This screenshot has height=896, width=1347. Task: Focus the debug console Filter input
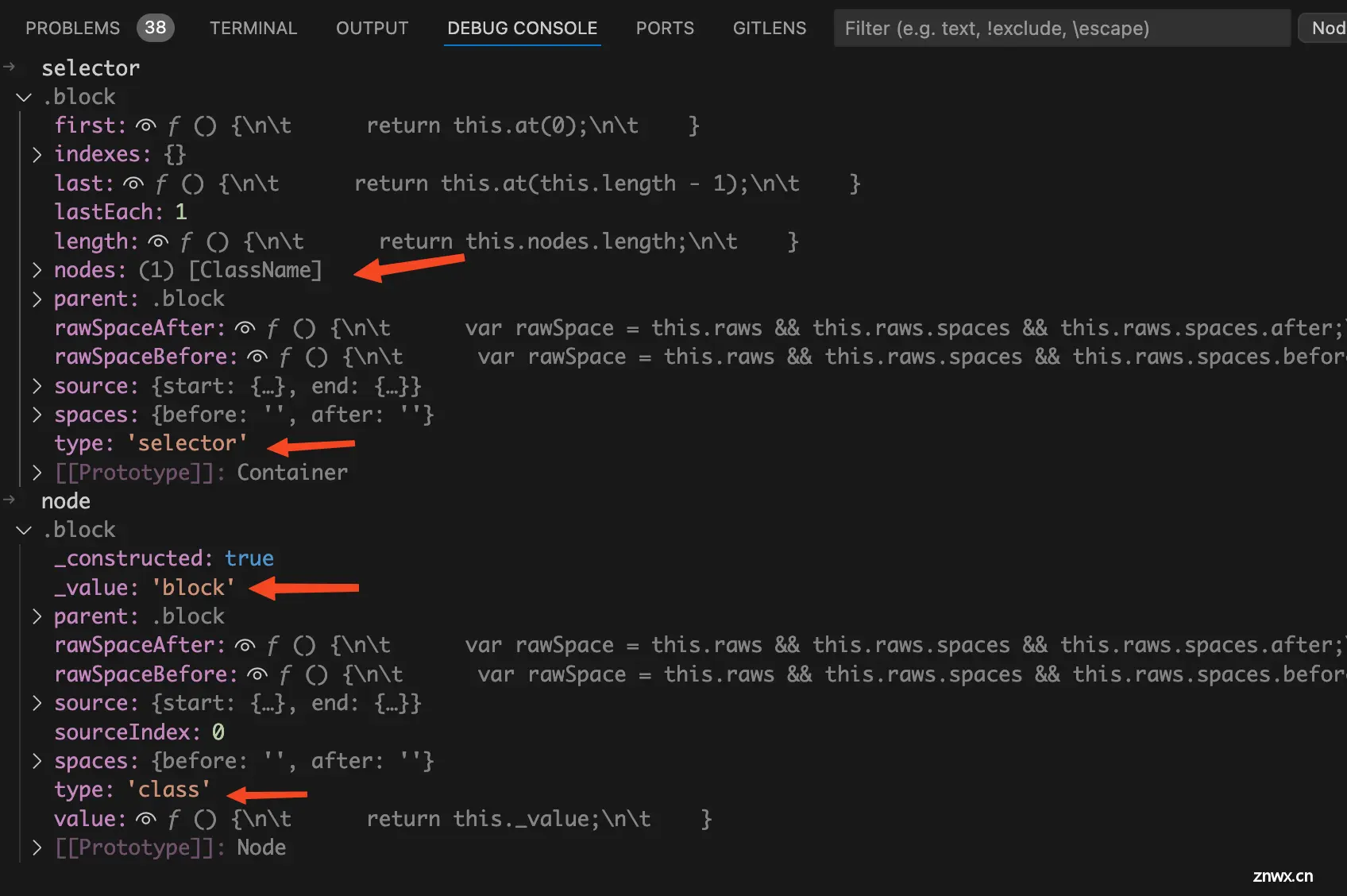tap(1062, 29)
